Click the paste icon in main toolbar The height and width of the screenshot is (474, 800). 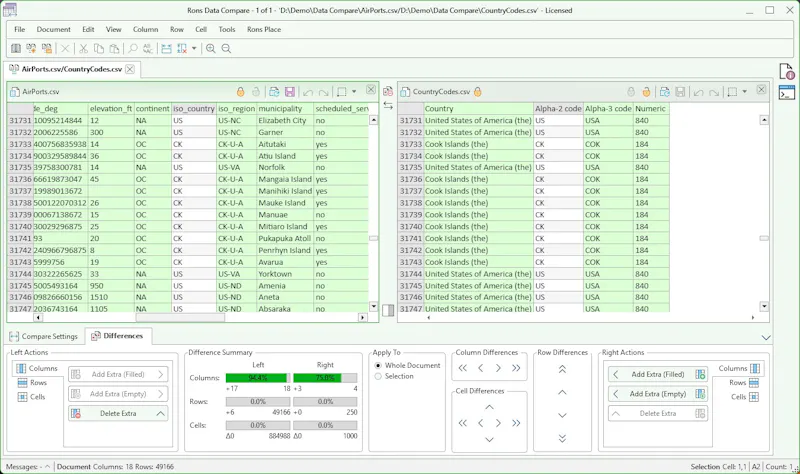[x=114, y=48]
